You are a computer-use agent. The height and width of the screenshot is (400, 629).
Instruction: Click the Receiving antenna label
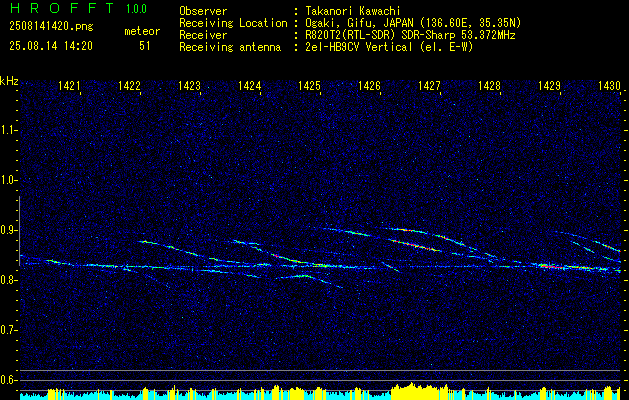(230, 47)
